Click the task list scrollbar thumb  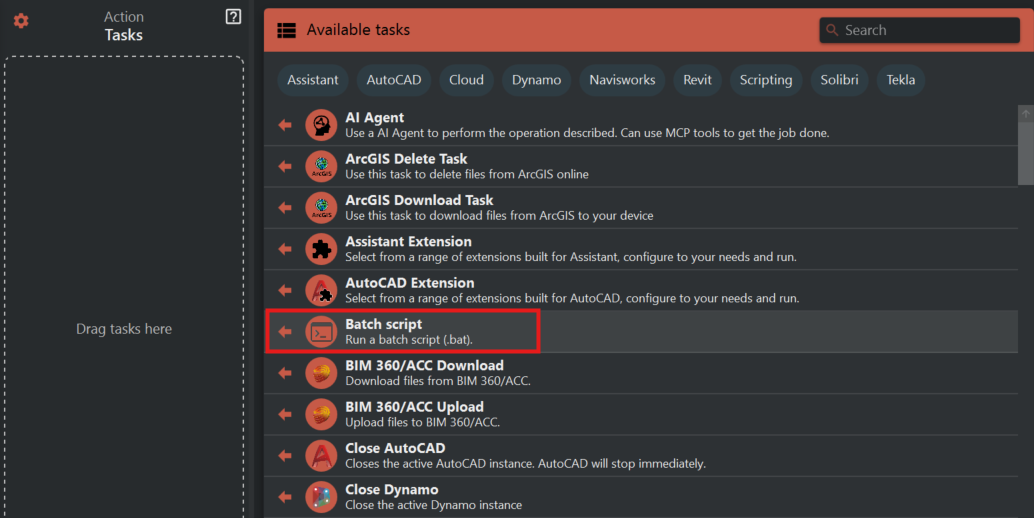pyautogui.click(x=1025, y=153)
